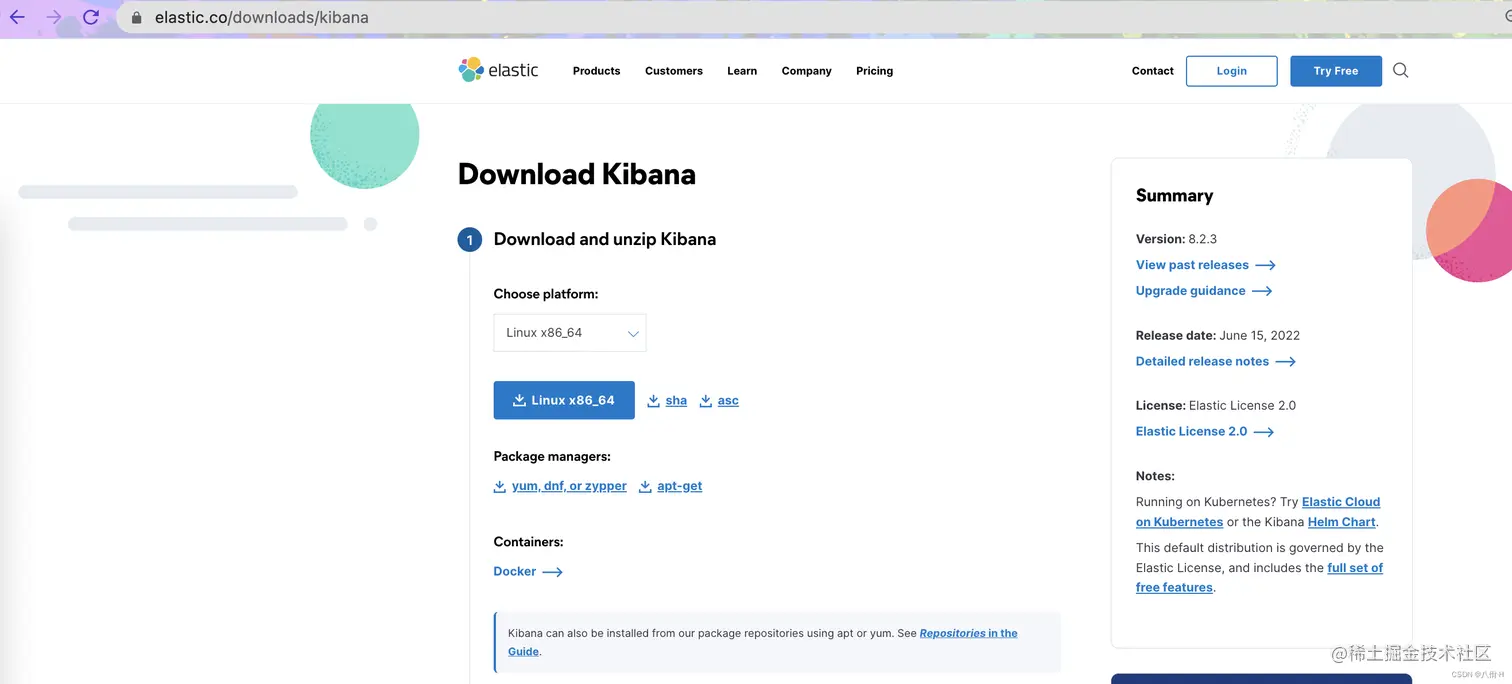Viewport: 1512px width, 684px height.
Task: Open the Customers menu
Action: (674, 71)
